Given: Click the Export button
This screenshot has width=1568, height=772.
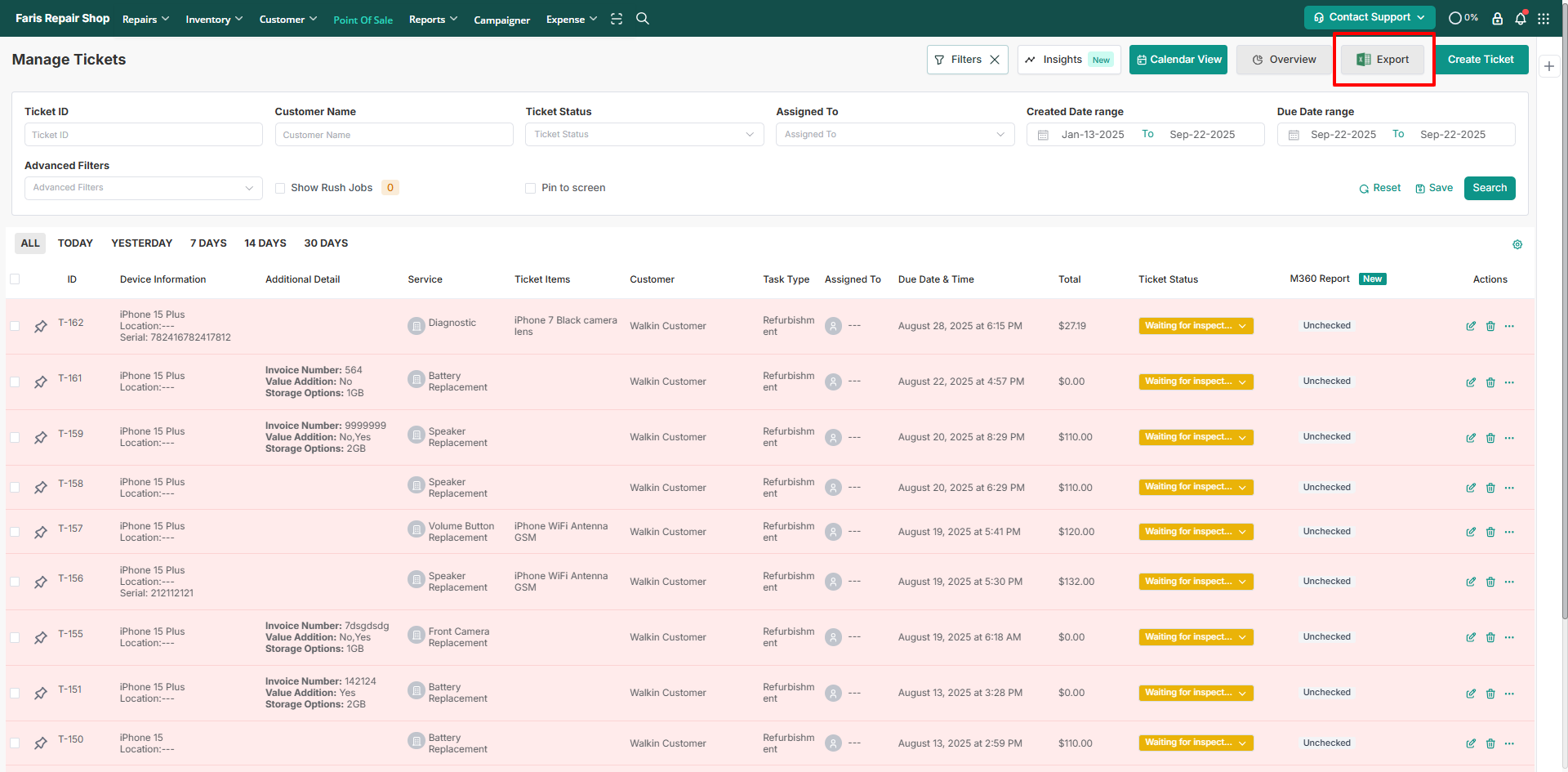Looking at the screenshot, I should pyautogui.click(x=1383, y=60).
